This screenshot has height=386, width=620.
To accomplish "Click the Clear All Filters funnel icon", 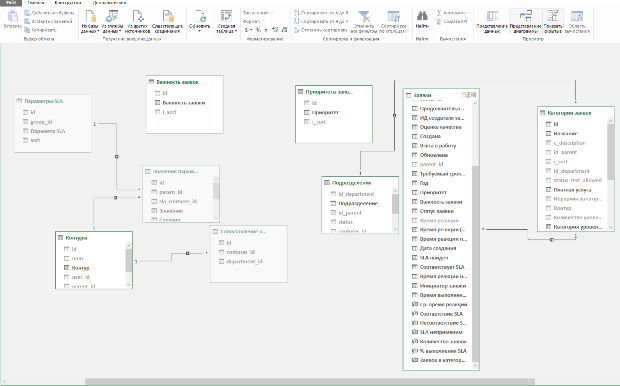I will coord(363,17).
